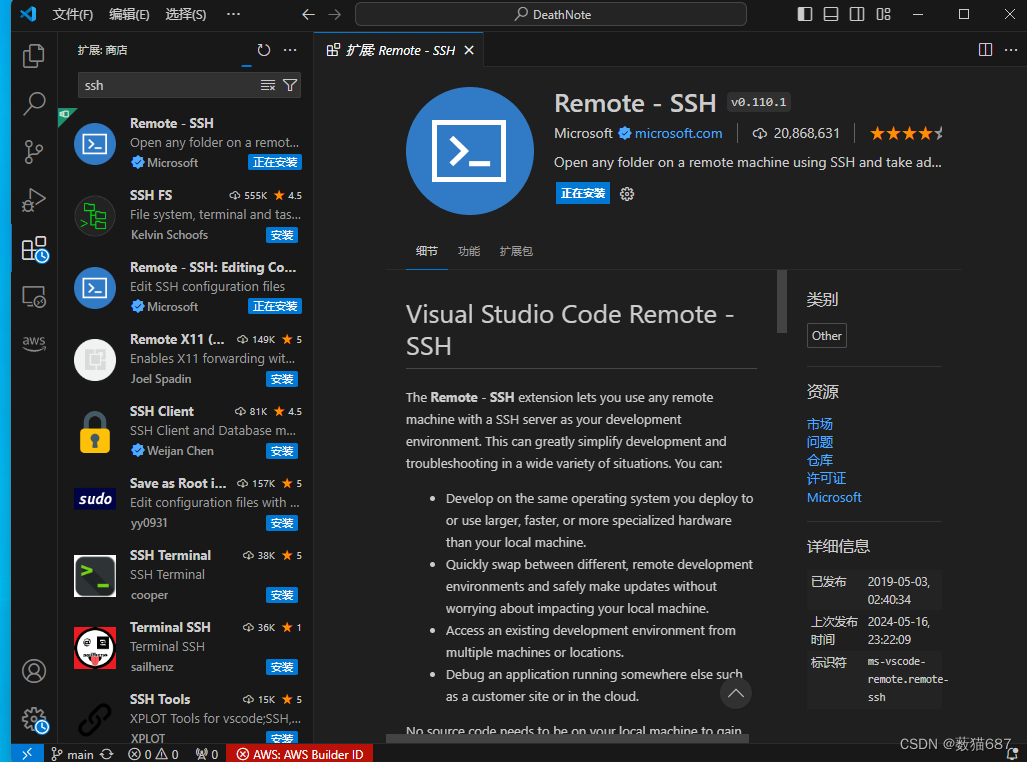Open the 市场 resource link

coord(819,424)
